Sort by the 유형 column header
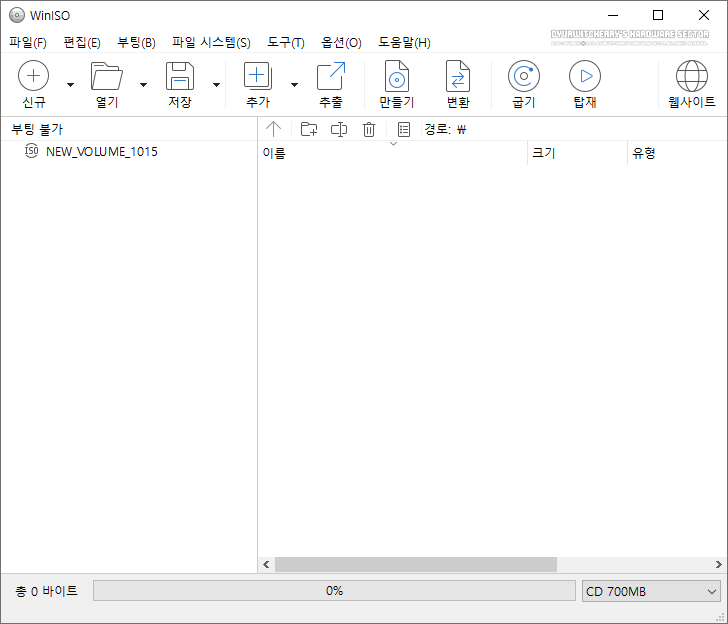728x624 pixels. tap(677, 153)
